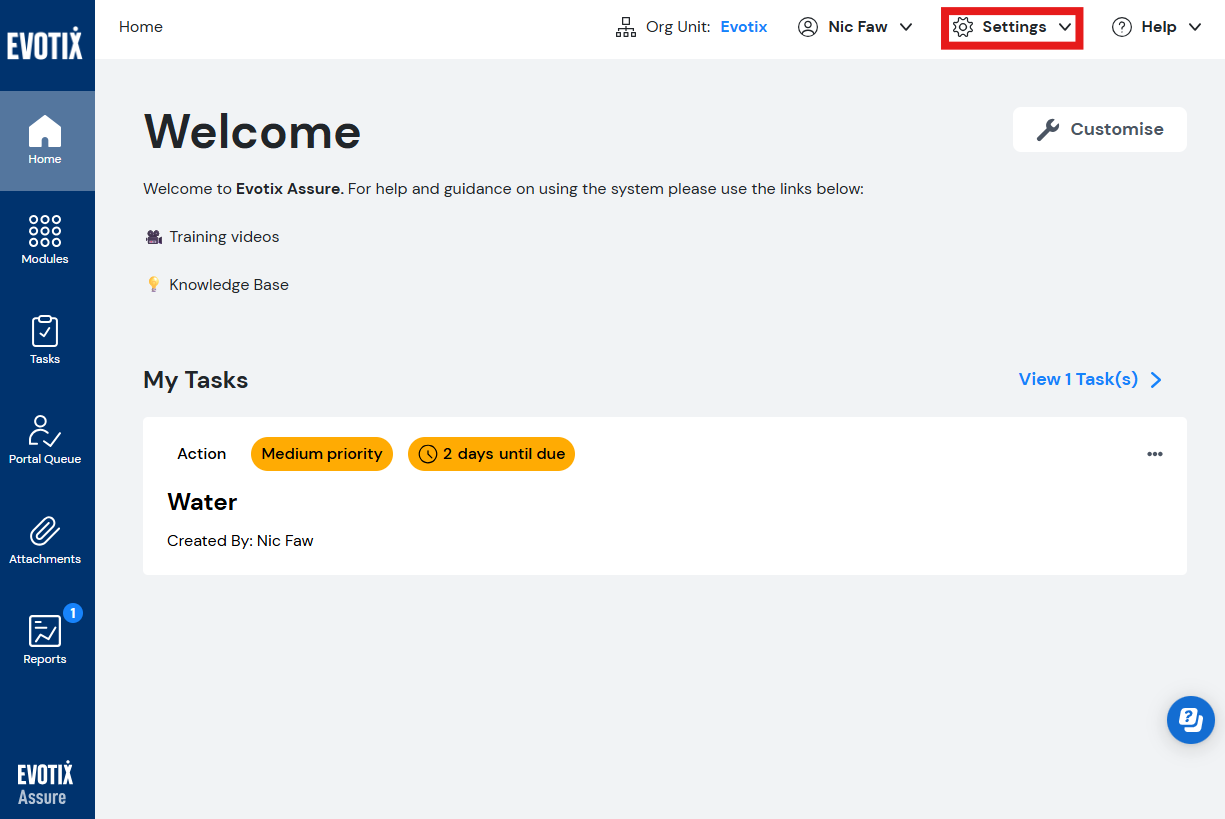Click the Training videos camera icon

tap(154, 237)
